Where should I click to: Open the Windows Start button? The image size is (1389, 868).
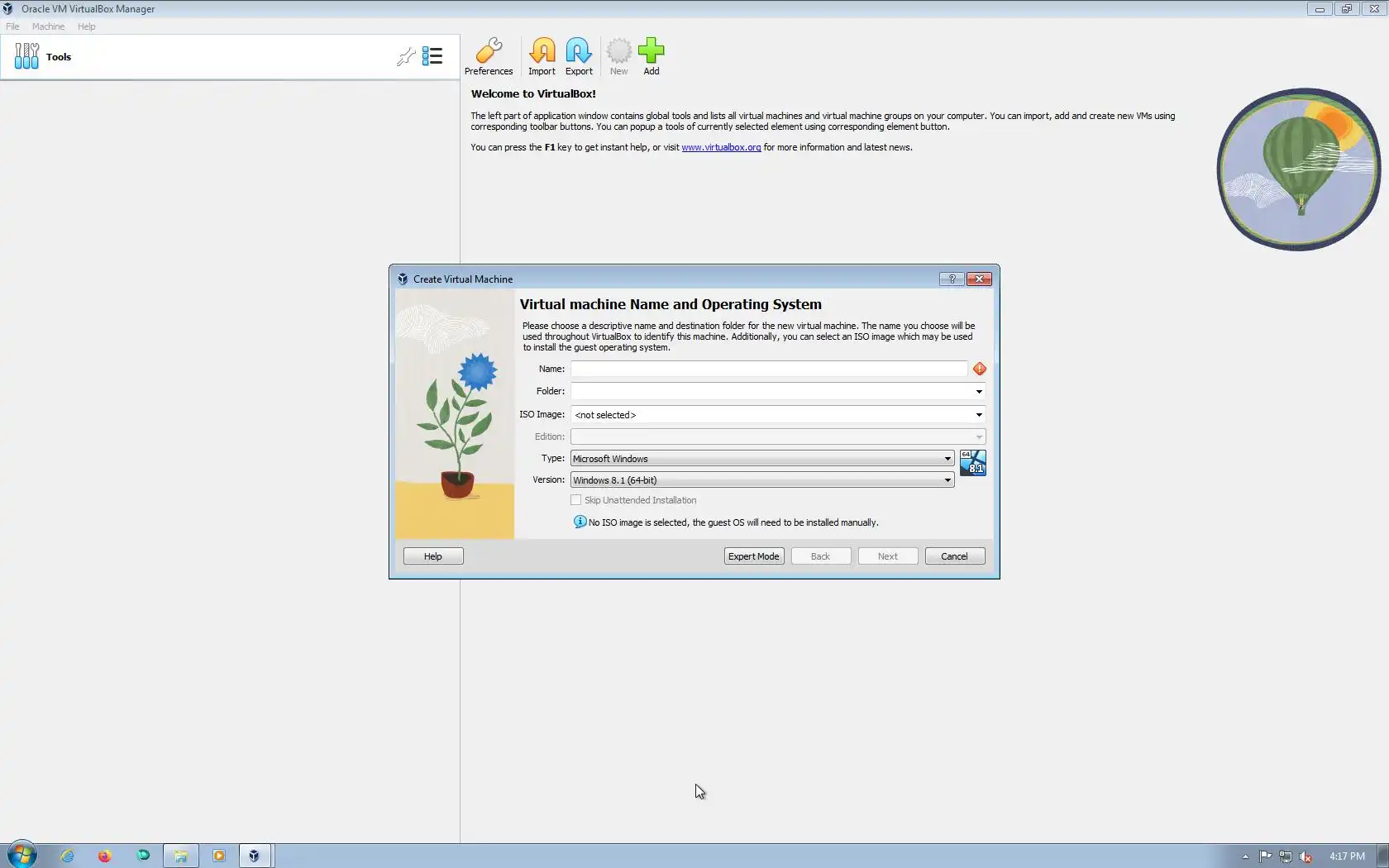pos(22,855)
